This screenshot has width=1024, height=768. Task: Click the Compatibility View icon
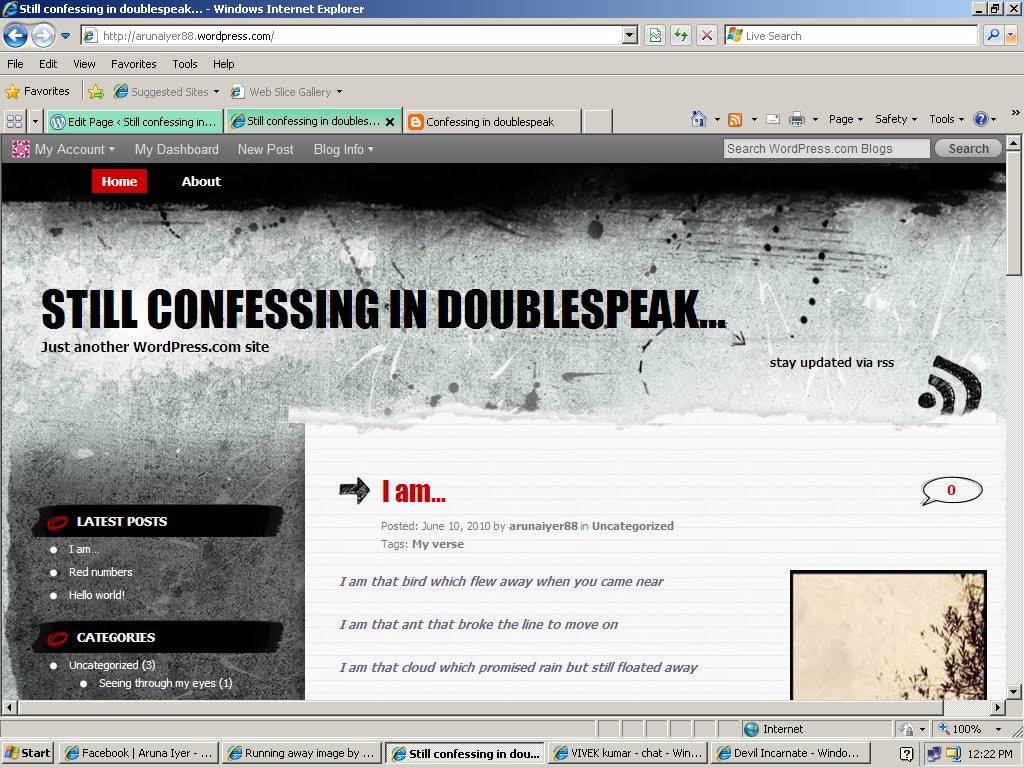point(654,36)
